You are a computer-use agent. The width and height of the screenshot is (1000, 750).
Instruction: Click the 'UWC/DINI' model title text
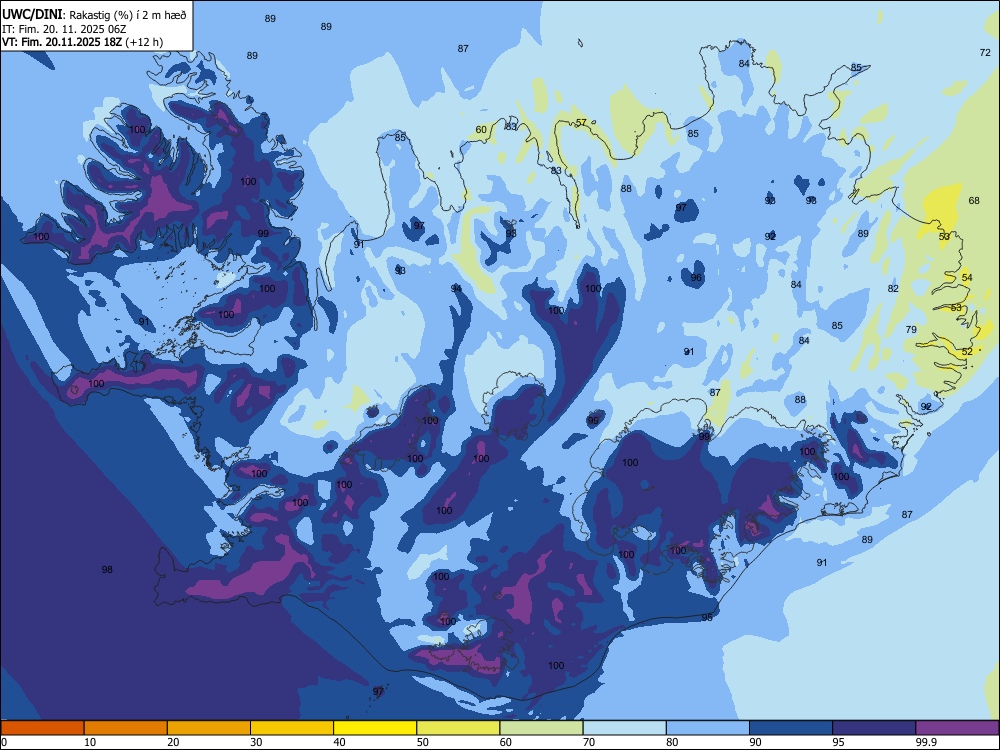(x=32, y=15)
